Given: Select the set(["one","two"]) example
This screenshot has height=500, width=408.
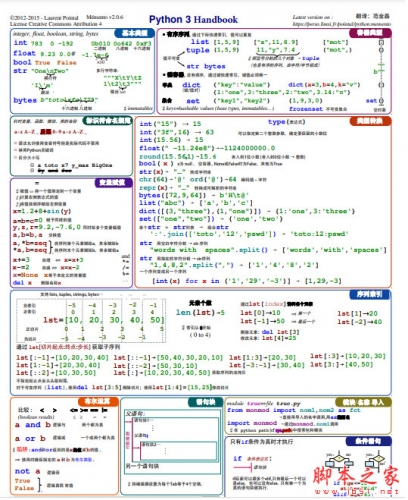Looking at the screenshot, I should 211,219.
